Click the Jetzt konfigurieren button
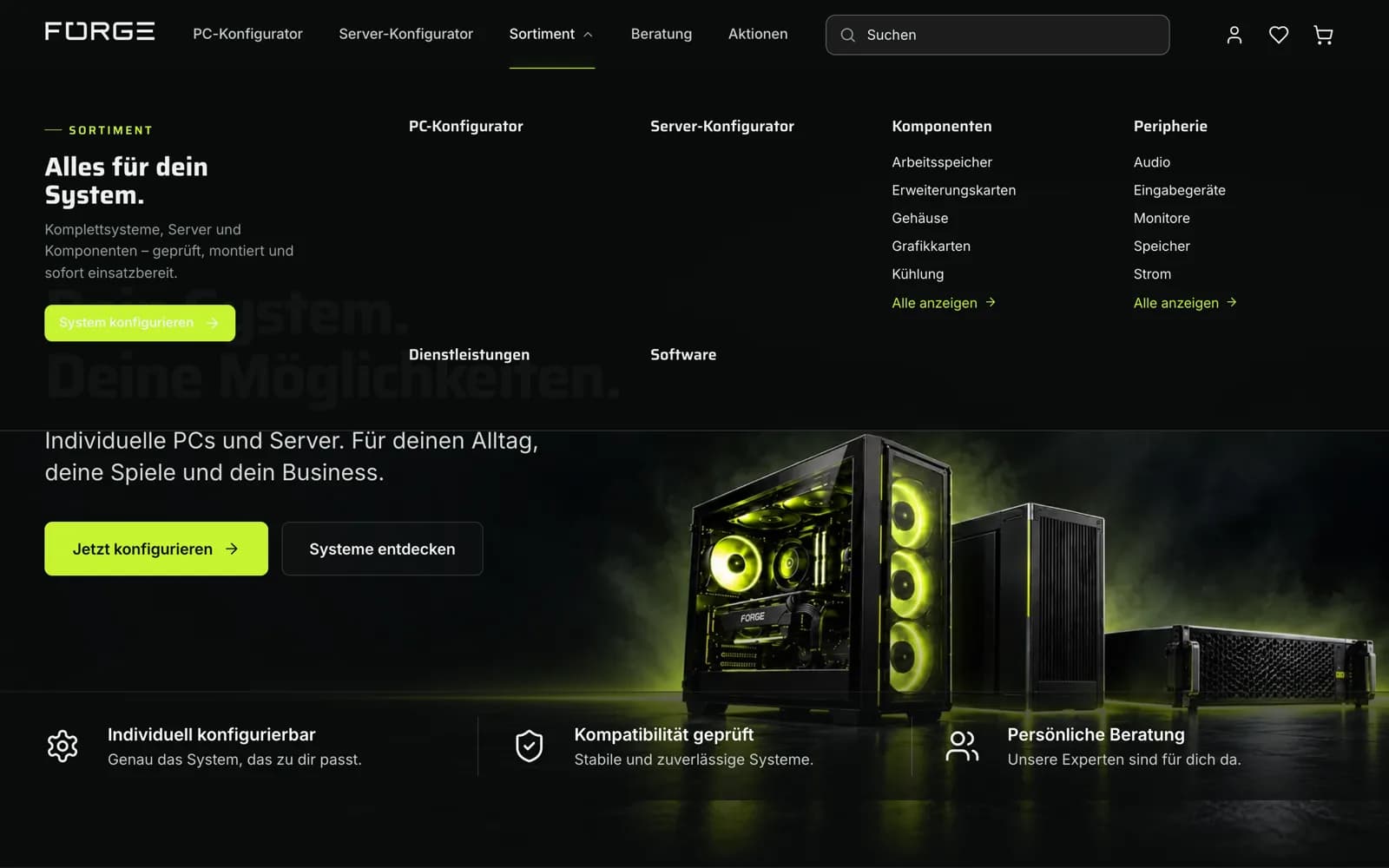Image resolution: width=1389 pixels, height=868 pixels. click(156, 549)
